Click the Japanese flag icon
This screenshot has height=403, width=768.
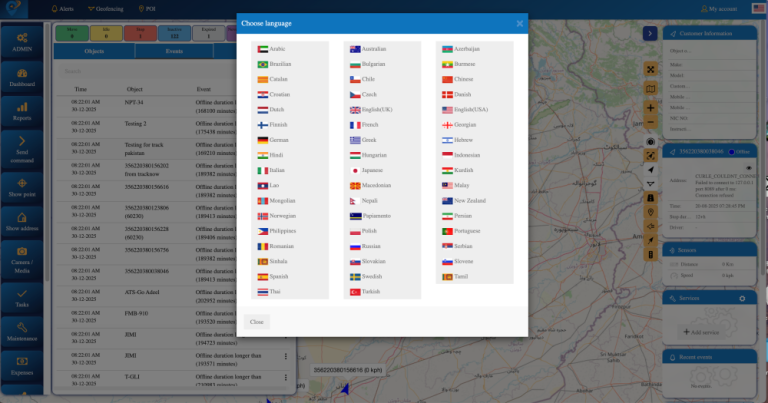tap(354, 170)
